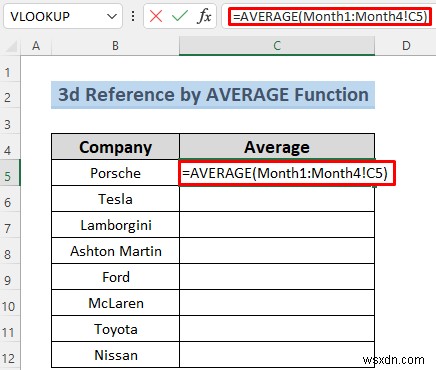This screenshot has width=436, height=370.
Task: Select column D header
Action: coord(406,46)
